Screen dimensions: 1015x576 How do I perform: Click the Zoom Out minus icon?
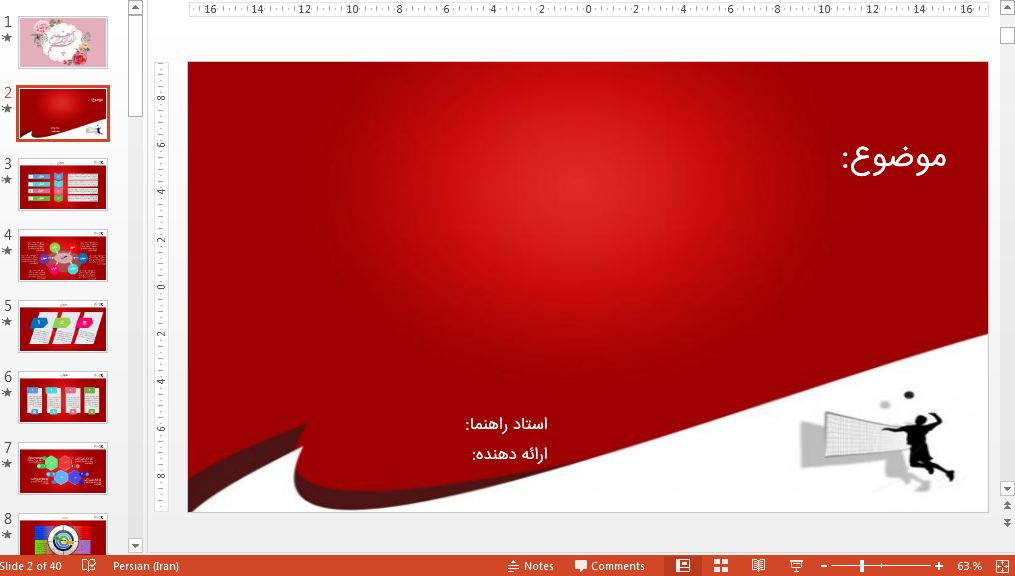coord(823,565)
